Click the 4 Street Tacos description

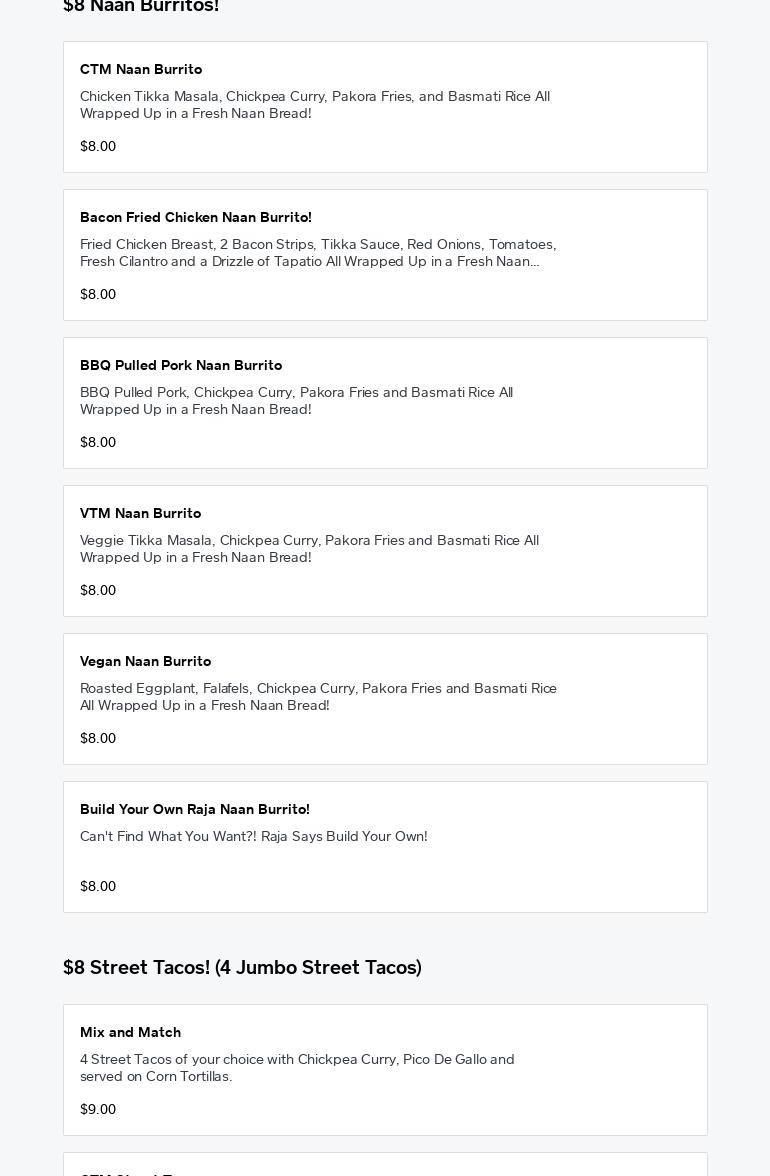(297, 1068)
